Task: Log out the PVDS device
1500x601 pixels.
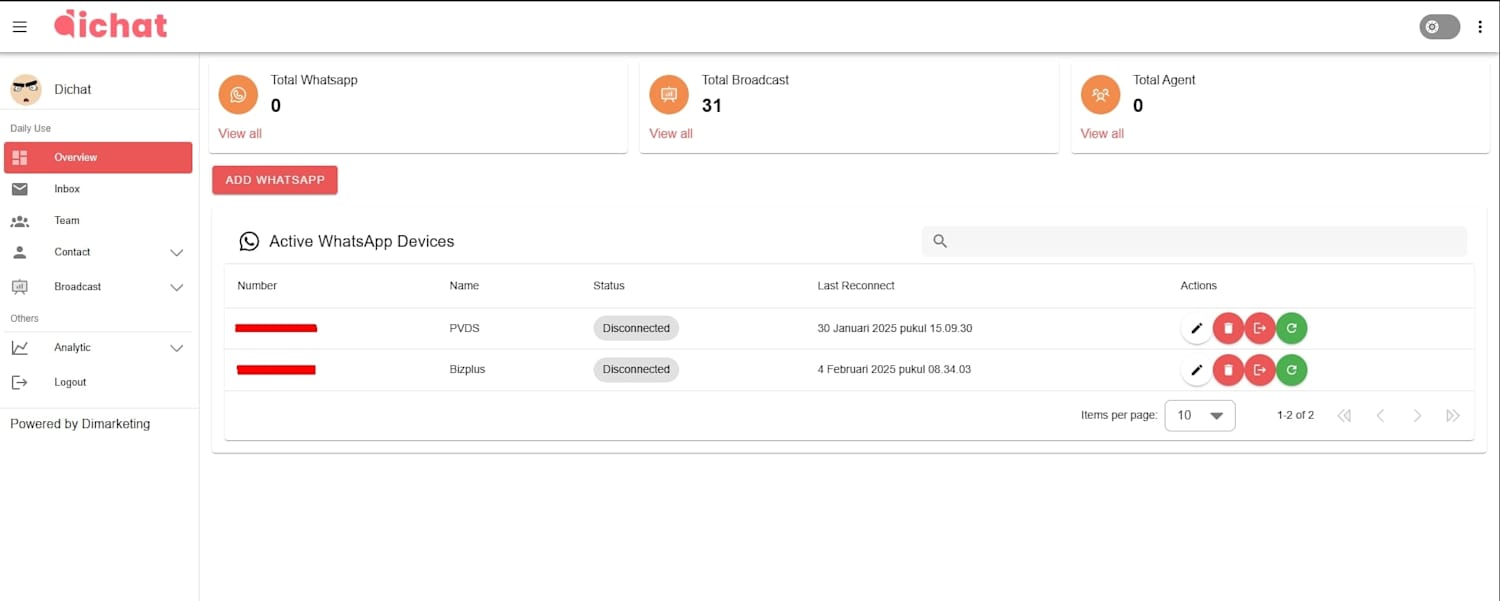Action: point(1260,328)
